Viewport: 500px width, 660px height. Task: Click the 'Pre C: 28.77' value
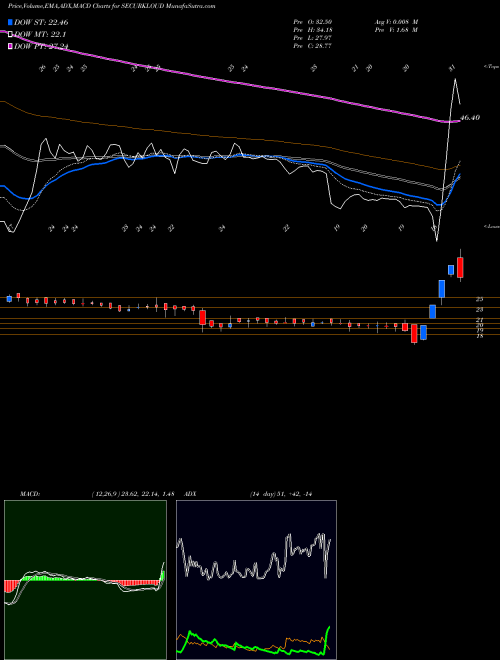click(313, 46)
